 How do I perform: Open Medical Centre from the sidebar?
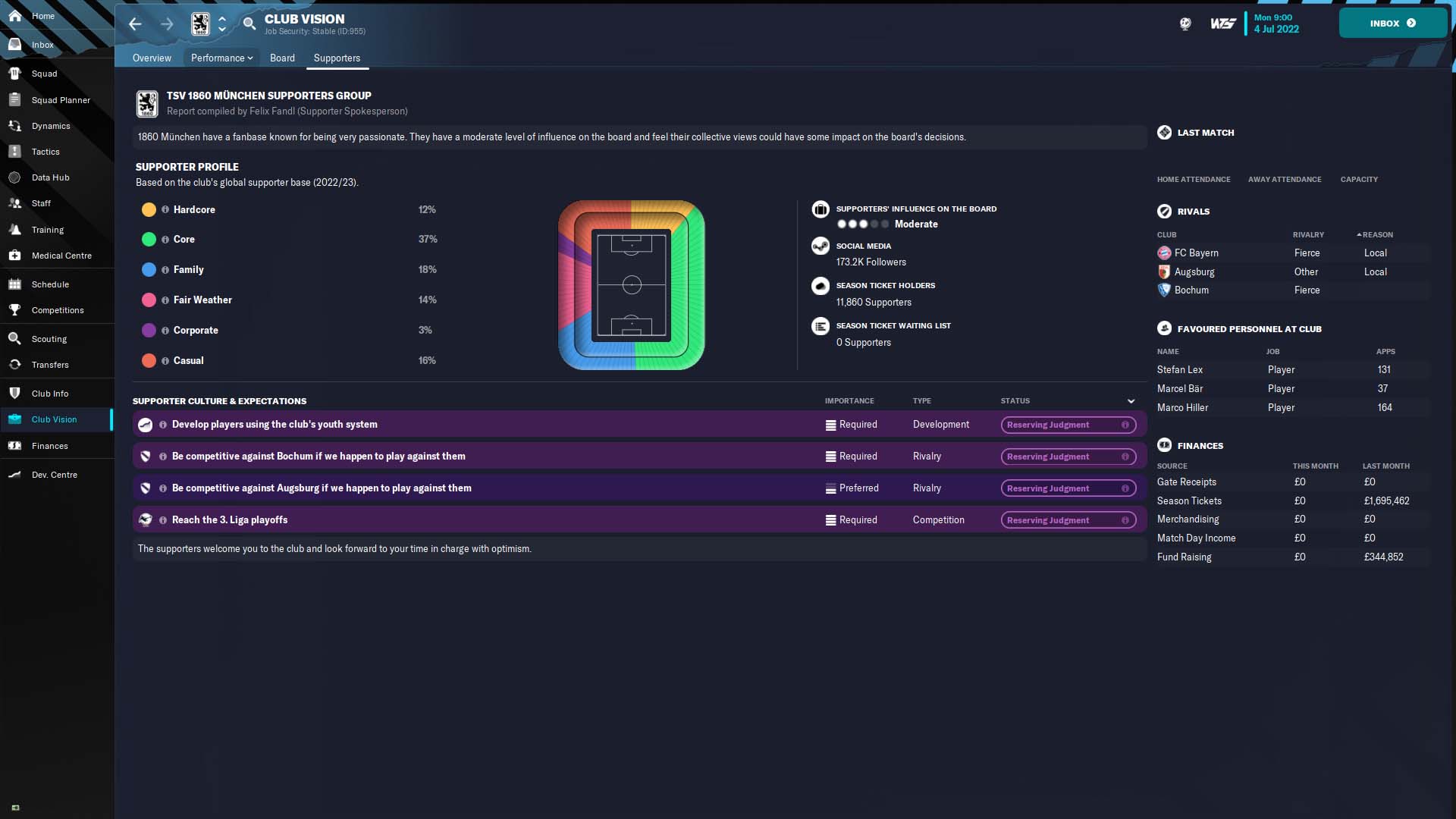coord(61,256)
